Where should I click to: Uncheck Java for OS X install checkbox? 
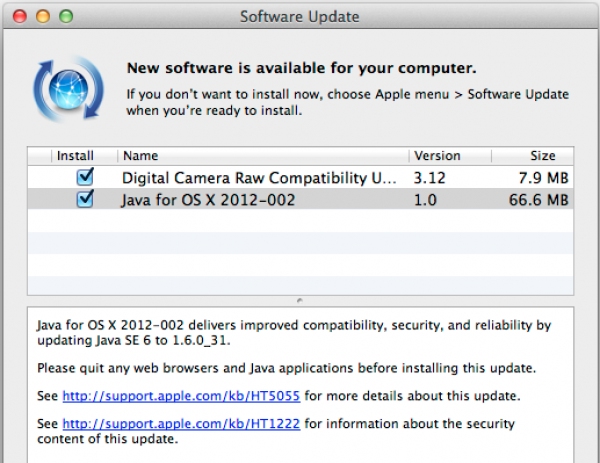point(85,199)
